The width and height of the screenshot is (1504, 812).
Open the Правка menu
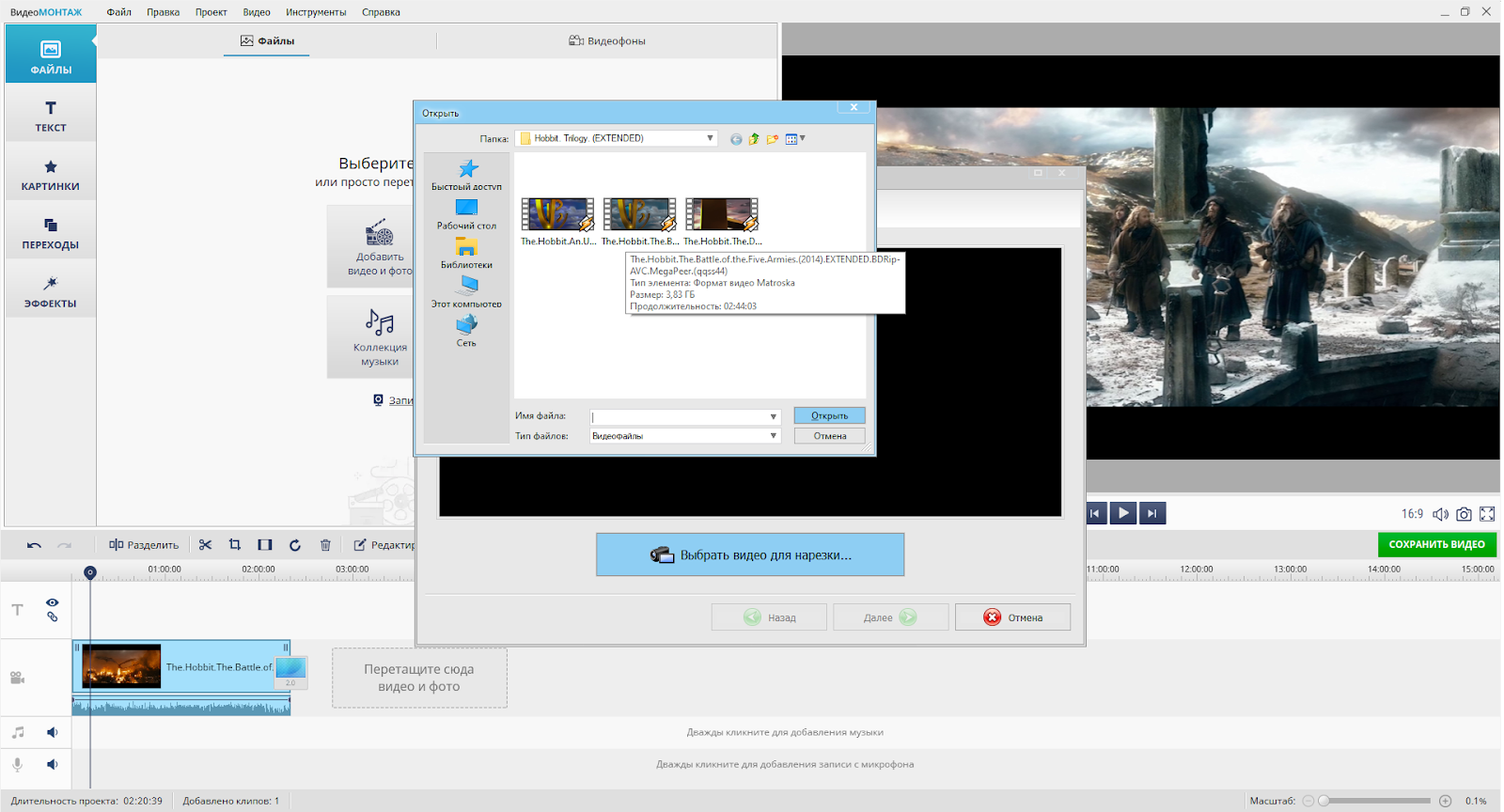pyautogui.click(x=163, y=12)
